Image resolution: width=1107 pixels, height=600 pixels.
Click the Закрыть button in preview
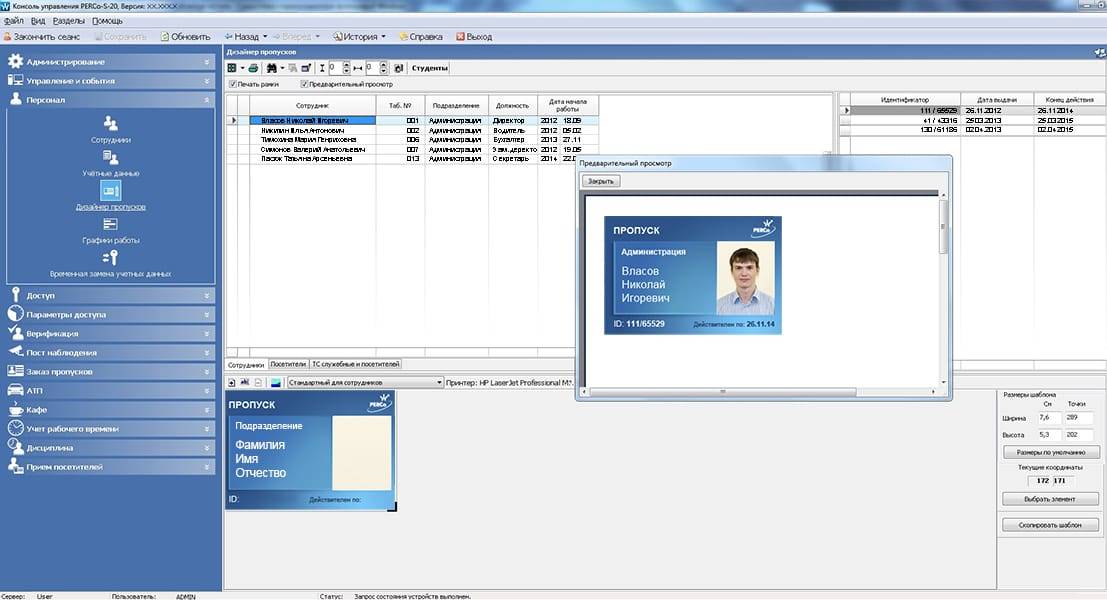point(602,181)
